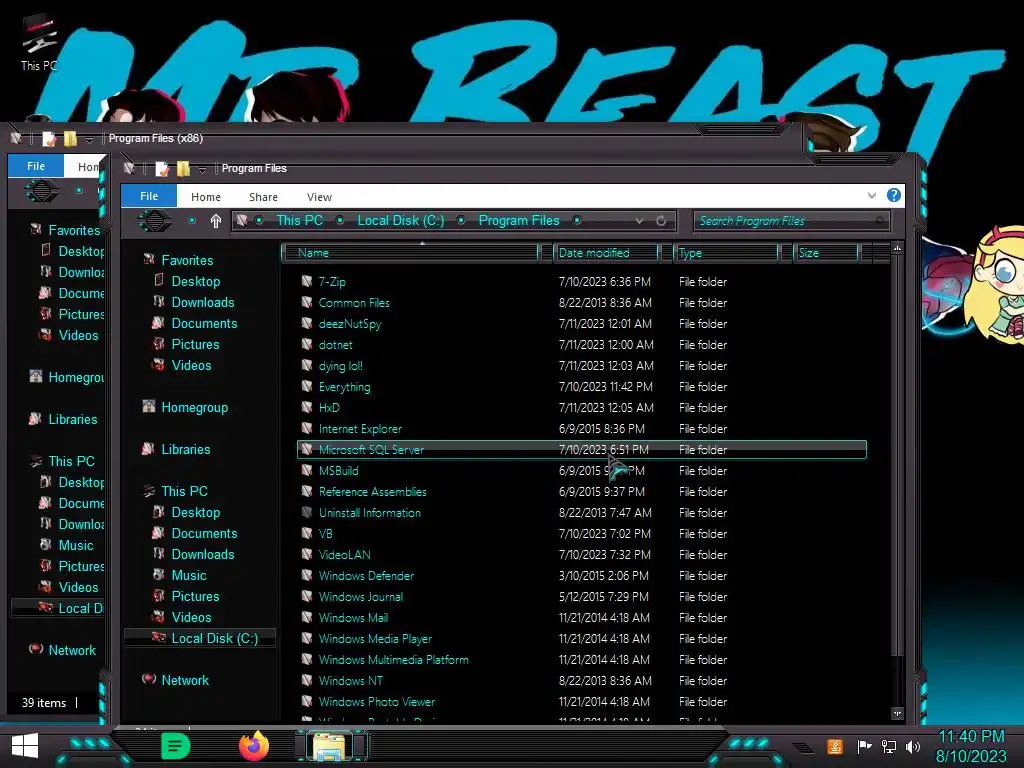Click the HxD folder icon
Image resolution: width=1024 pixels, height=768 pixels.
coord(307,408)
